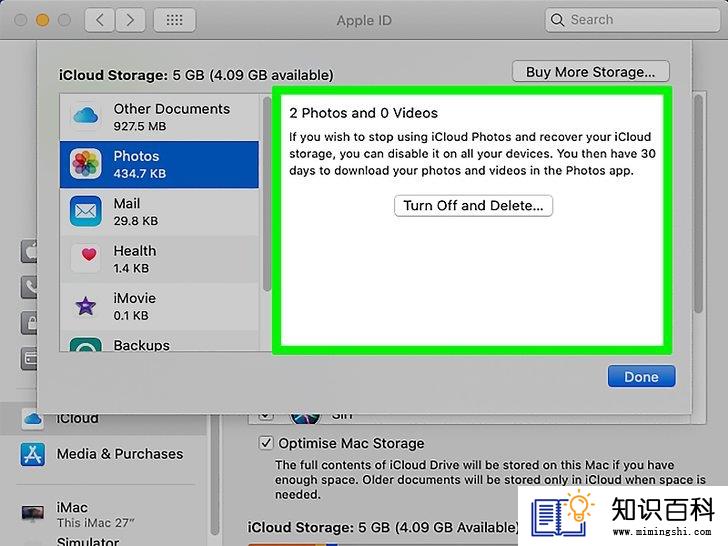This screenshot has height=546, width=728.
Task: Click the iCloud sidebar cloud icon
Action: tap(32, 418)
